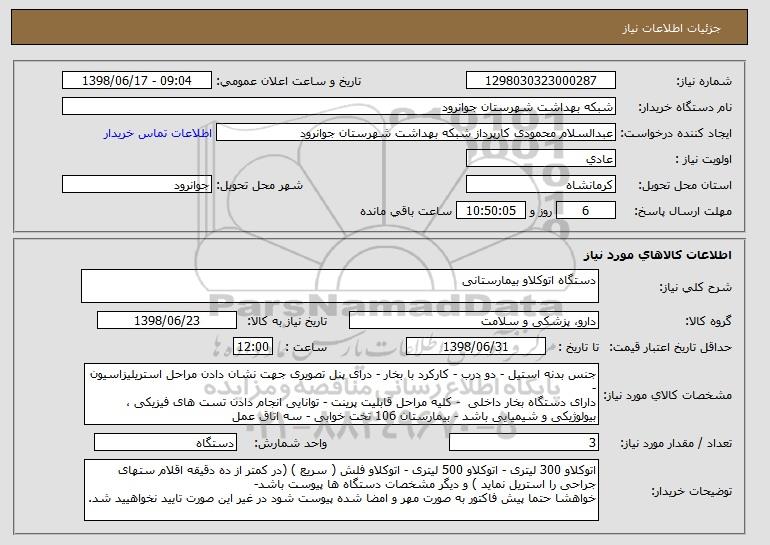Select the remaining time field 10:50:05
The image size is (770, 545).
click(491, 211)
